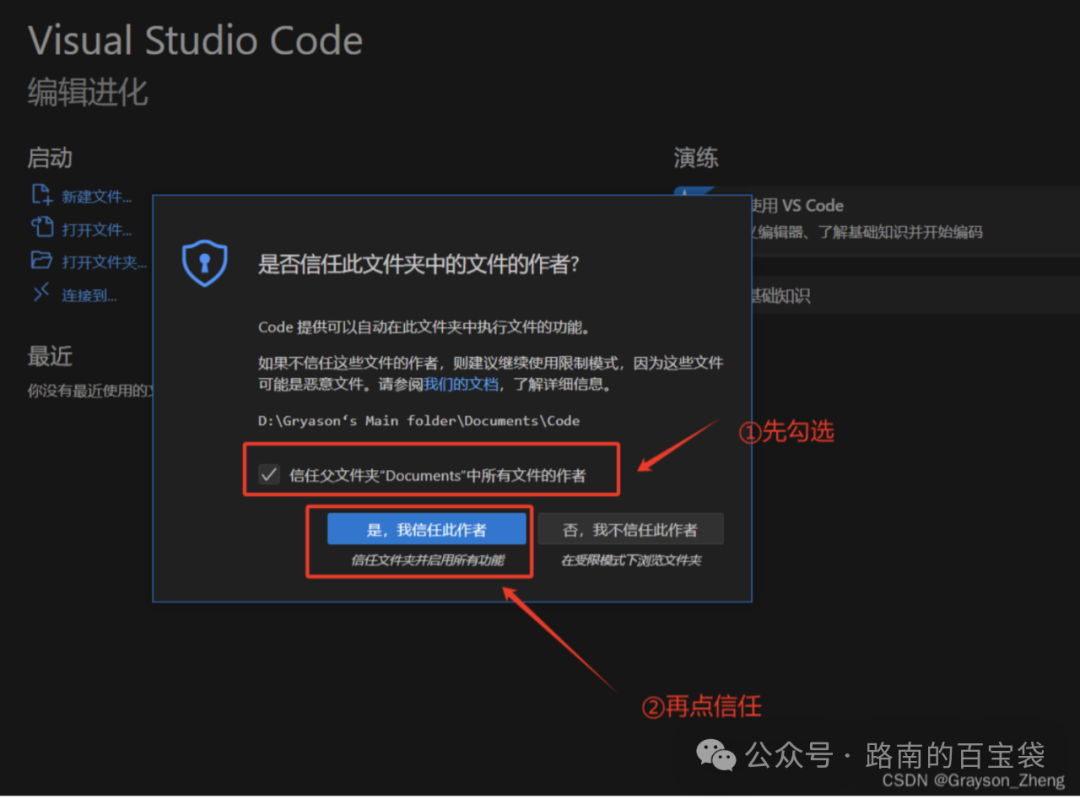Open the "连接到..." link
The height and width of the screenshot is (799, 1080).
(x=90, y=295)
